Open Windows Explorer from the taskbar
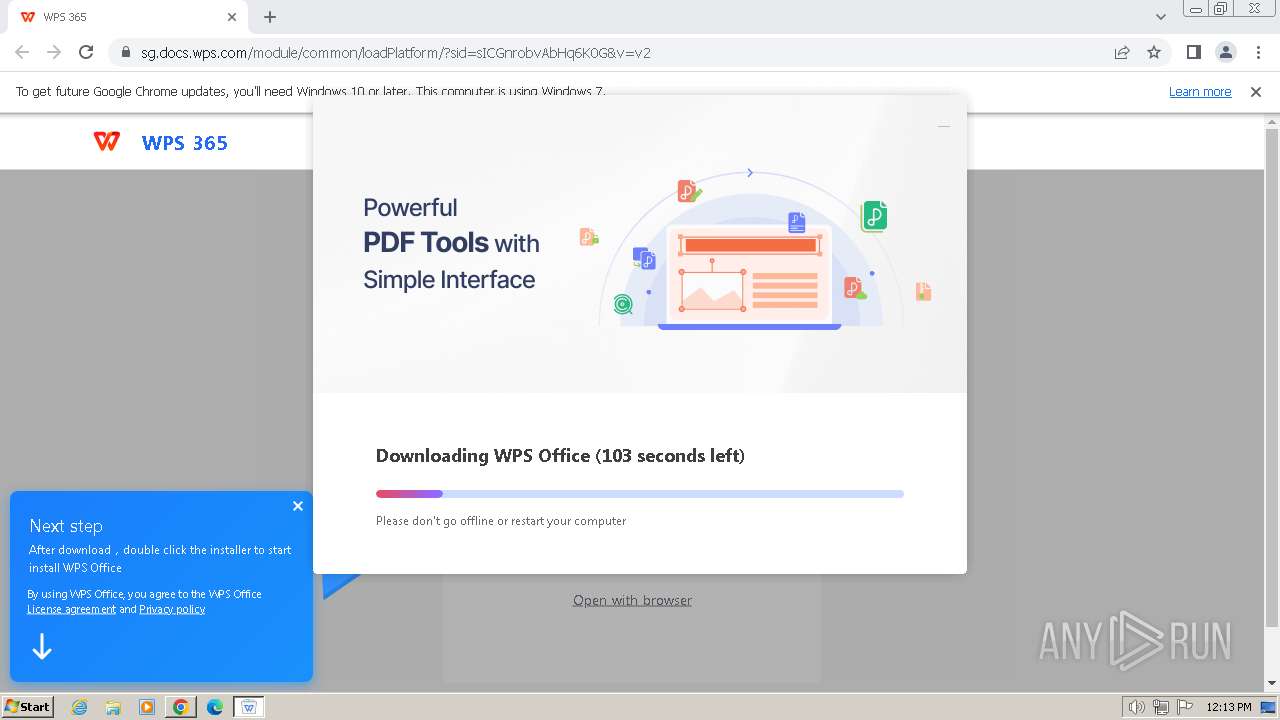The width and height of the screenshot is (1280, 720). pos(113,707)
